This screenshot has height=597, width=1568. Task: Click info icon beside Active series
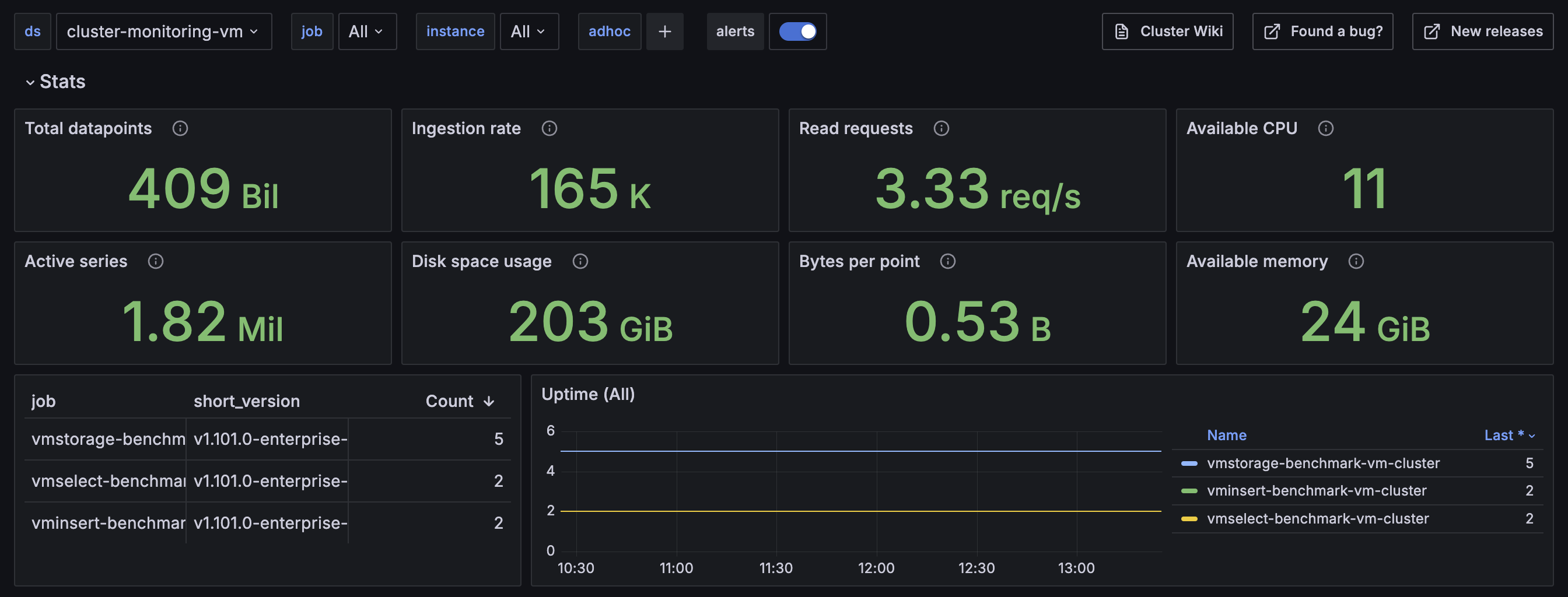point(155,261)
